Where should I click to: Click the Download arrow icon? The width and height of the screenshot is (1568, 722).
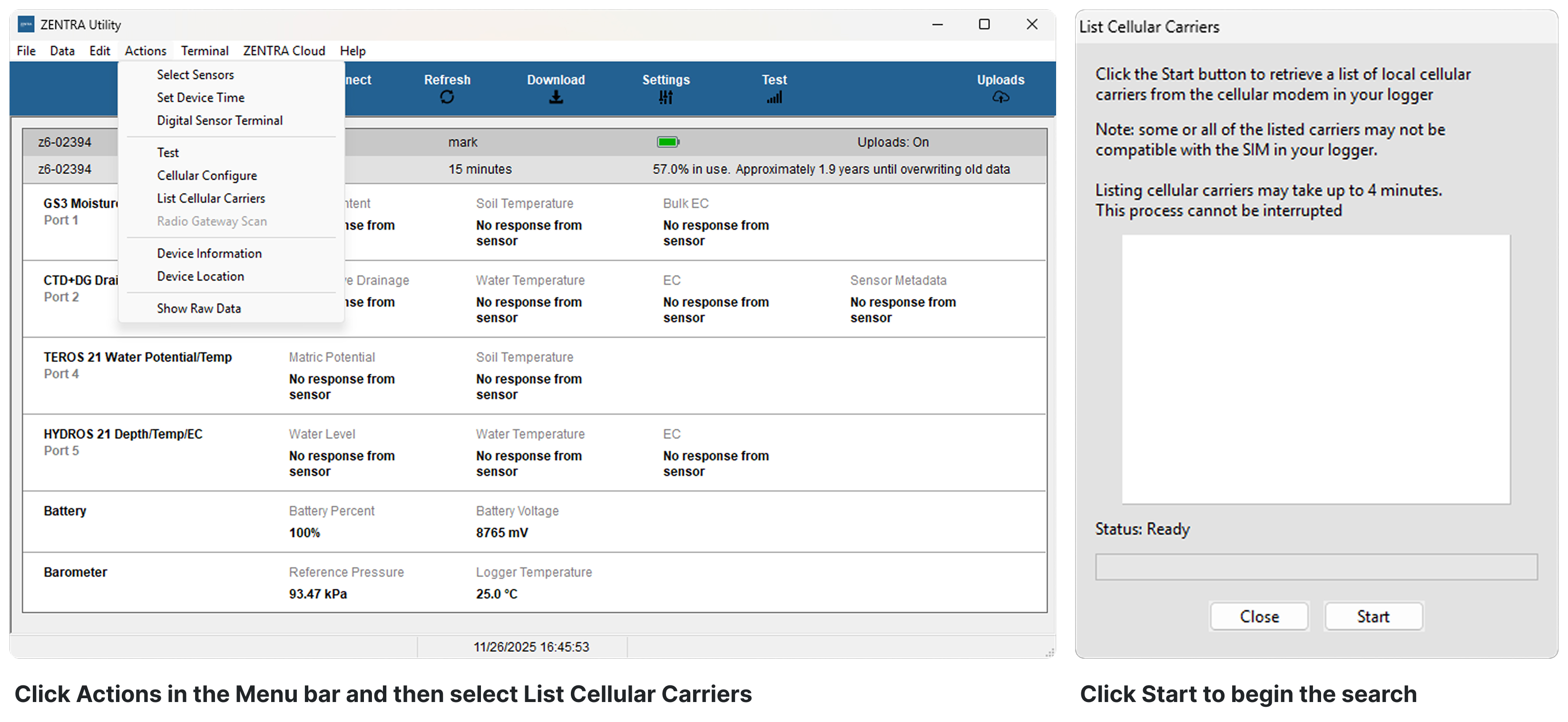[x=555, y=98]
